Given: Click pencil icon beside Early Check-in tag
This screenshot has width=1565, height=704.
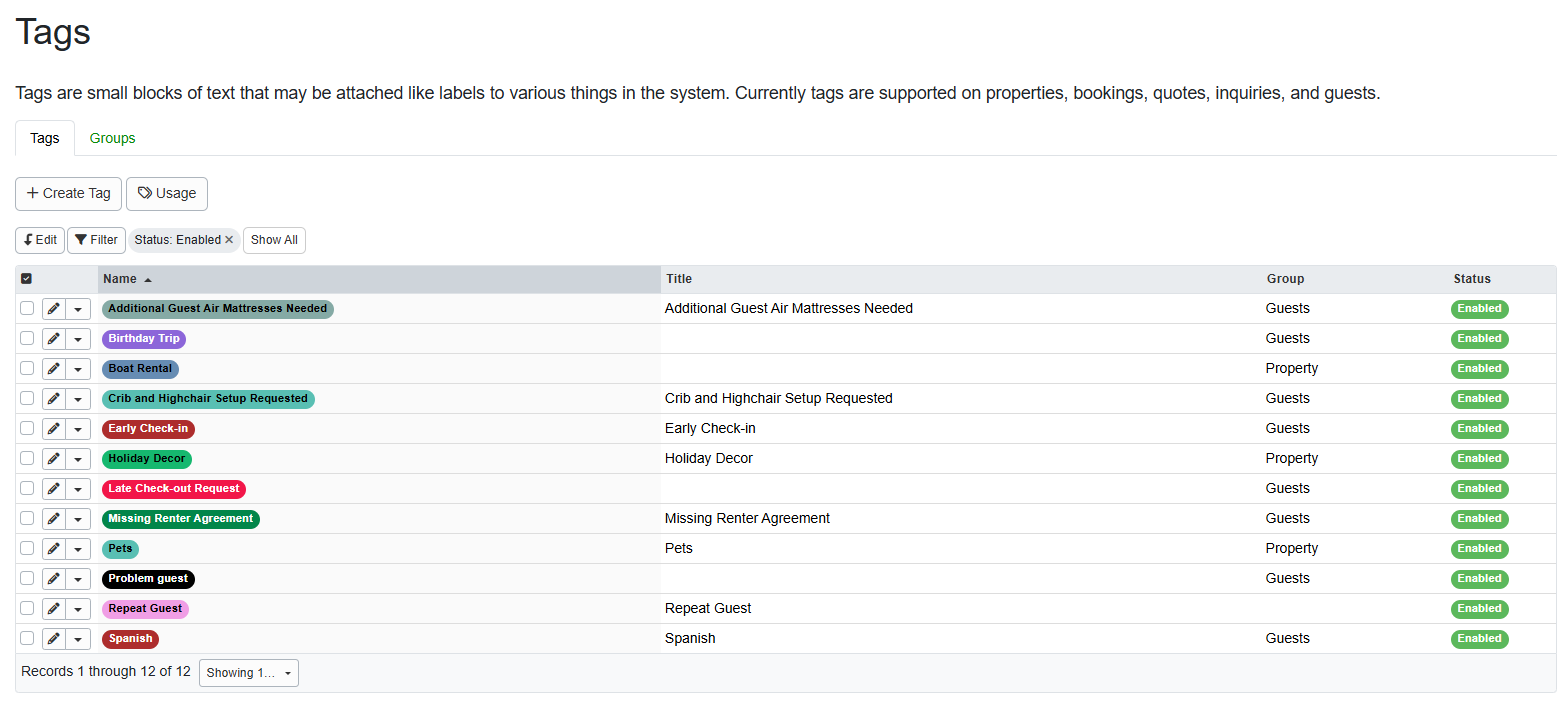Looking at the screenshot, I should 54,429.
